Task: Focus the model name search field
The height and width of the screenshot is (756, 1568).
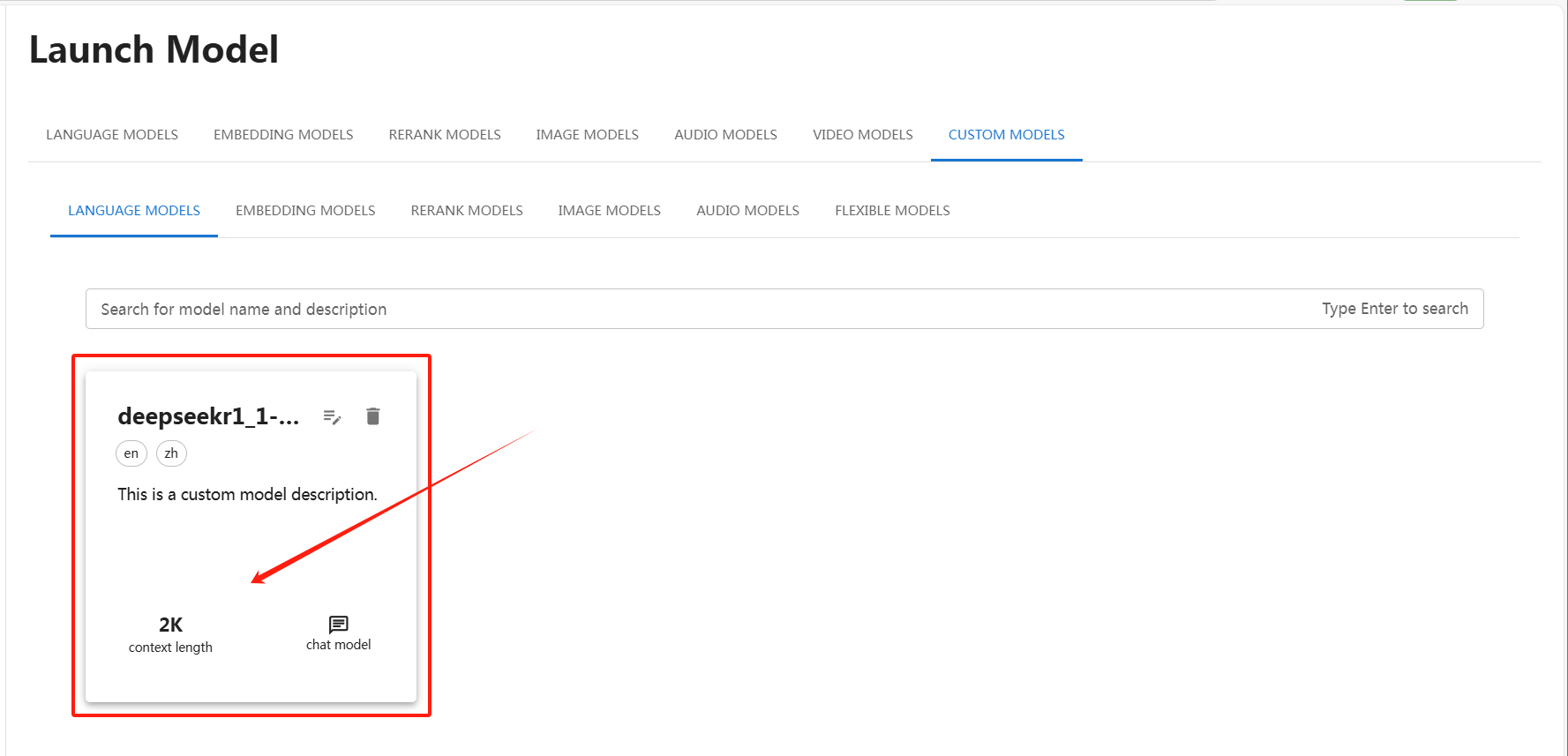Action: tap(784, 309)
